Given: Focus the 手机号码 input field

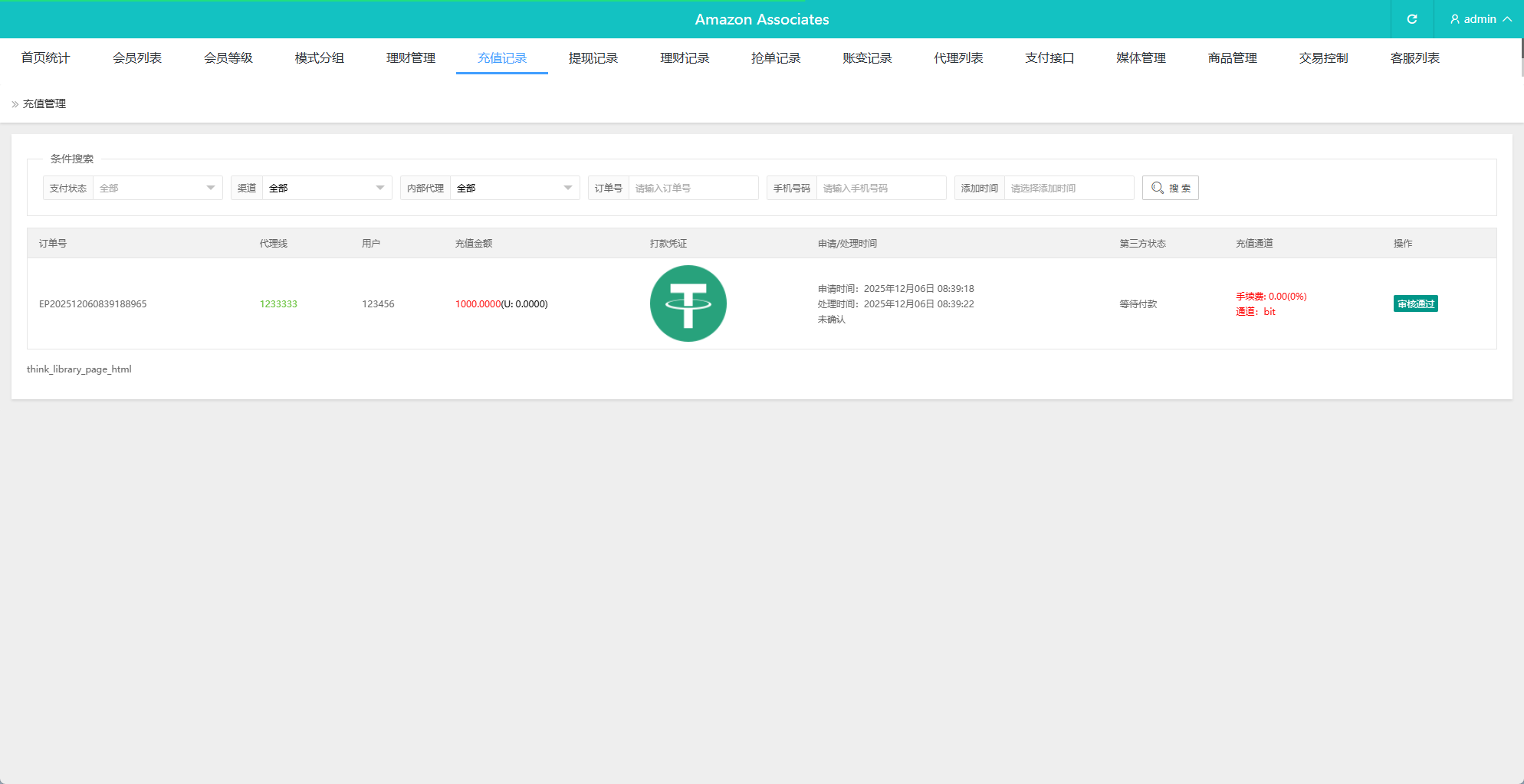Looking at the screenshot, I should click(x=880, y=188).
